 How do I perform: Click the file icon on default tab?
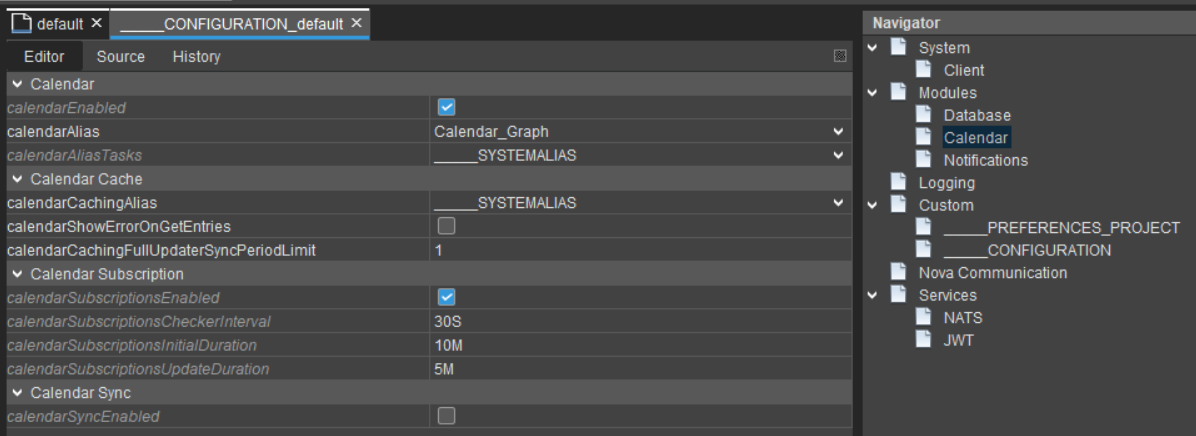tap(21, 24)
